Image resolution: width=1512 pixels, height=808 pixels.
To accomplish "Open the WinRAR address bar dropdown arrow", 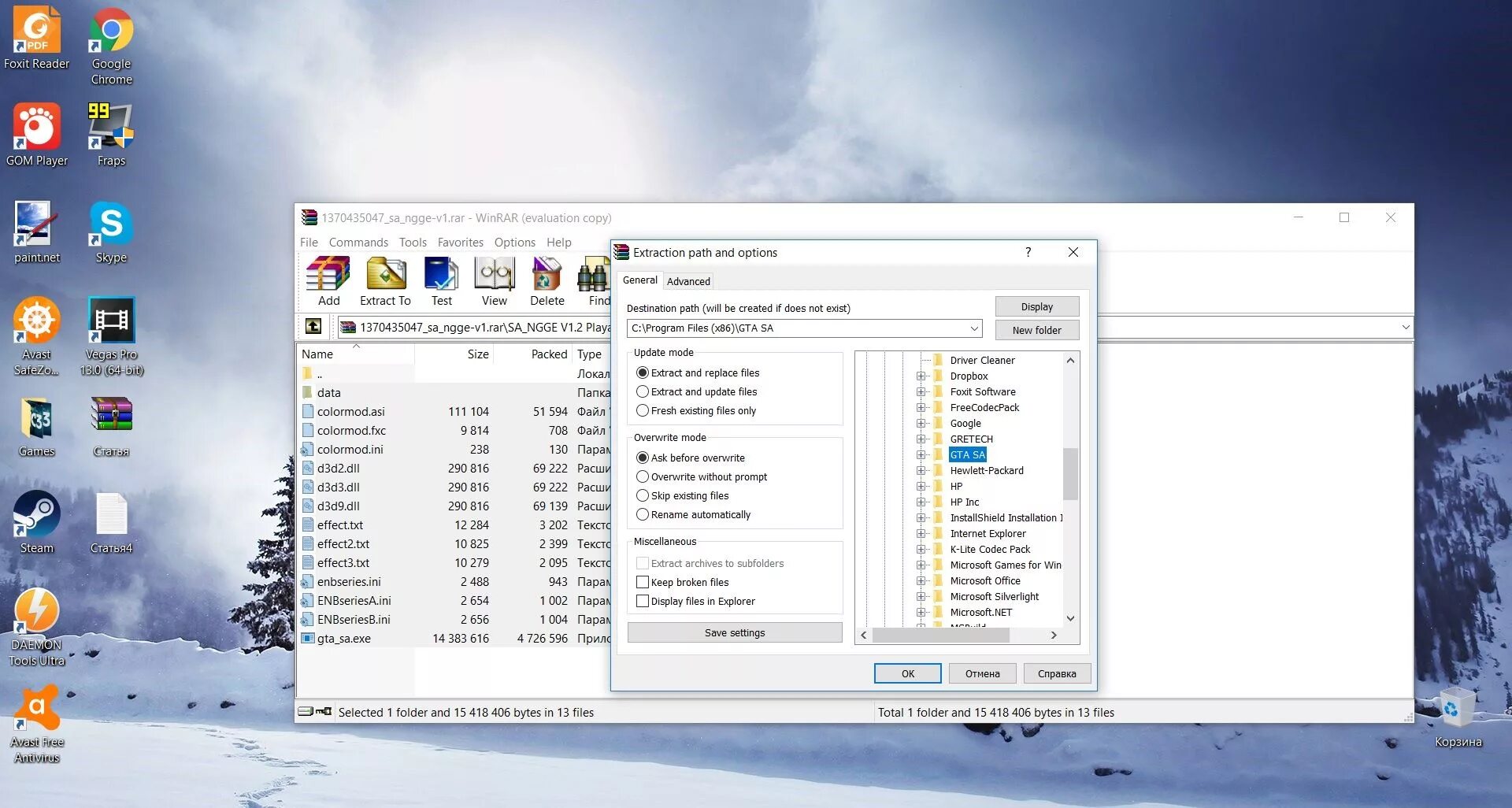I will coord(1406,327).
